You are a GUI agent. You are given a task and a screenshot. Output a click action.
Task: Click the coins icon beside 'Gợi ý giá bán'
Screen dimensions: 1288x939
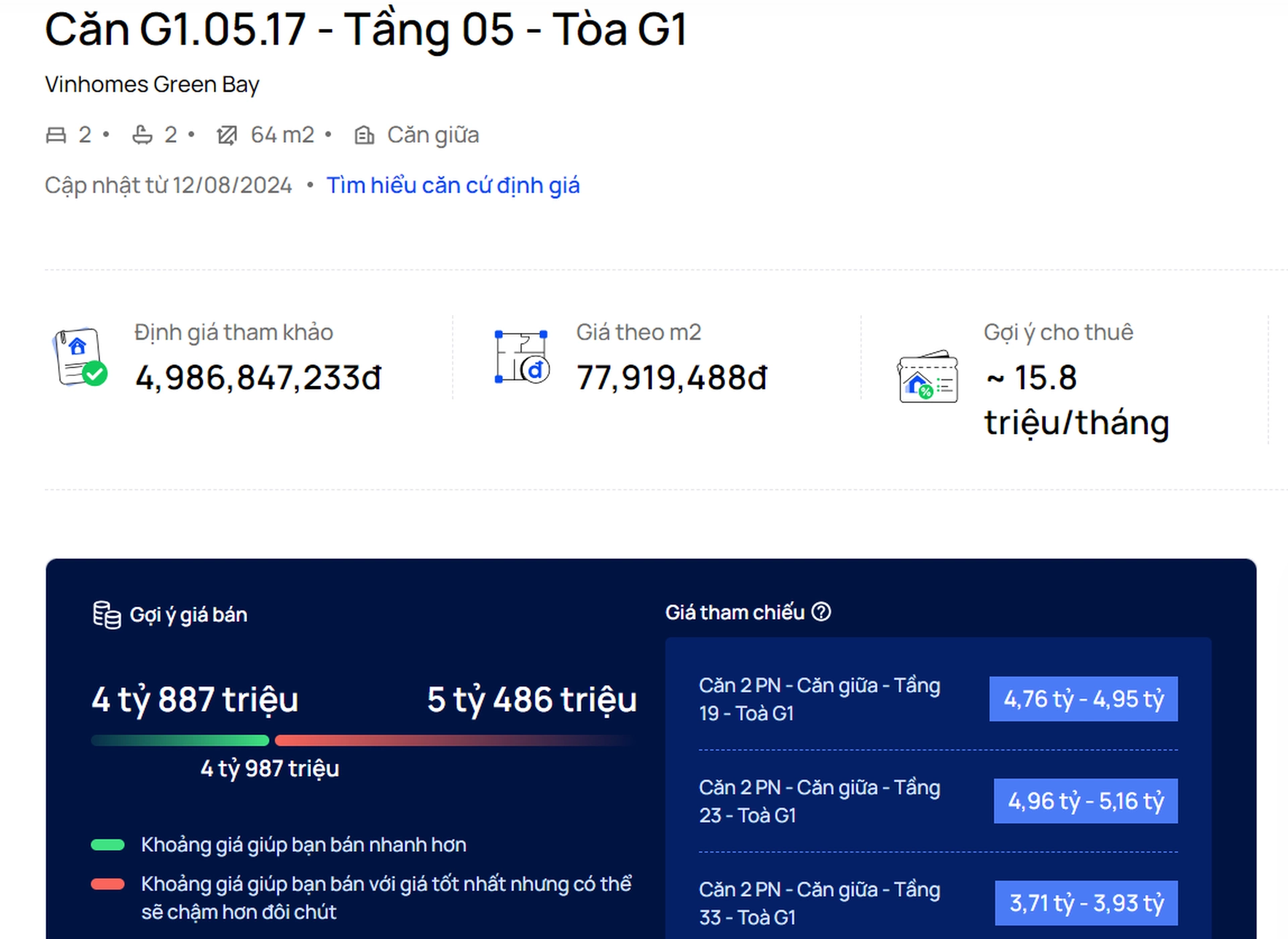coord(107,615)
